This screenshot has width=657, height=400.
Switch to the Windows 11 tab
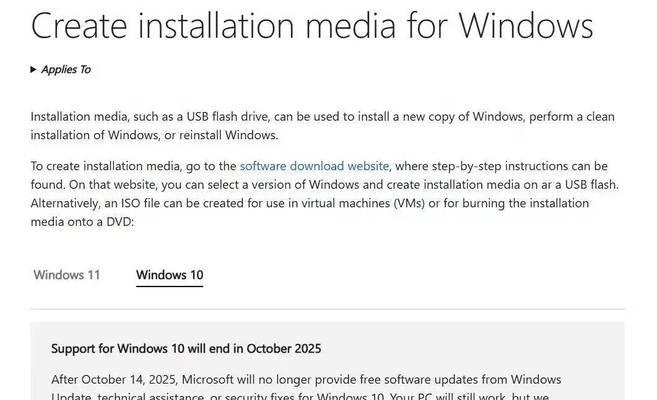click(67, 275)
